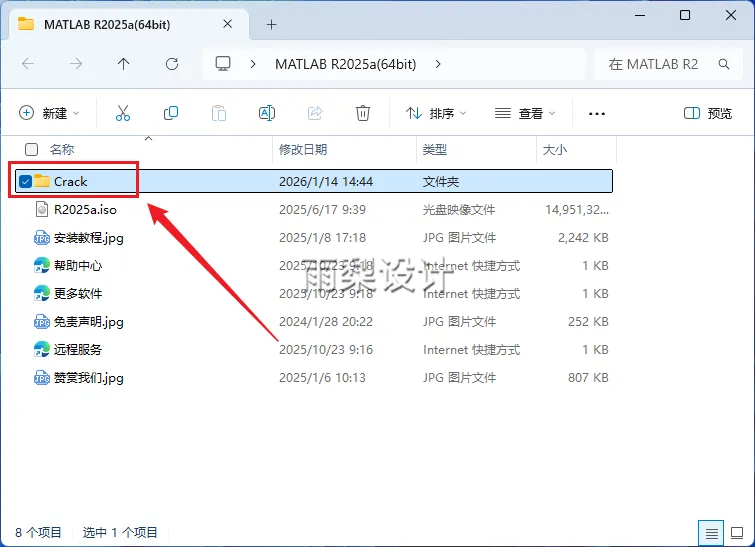Screen dimensions: 755x547
Task: Click the 远程服务 shortcut icon
Action: (42, 349)
